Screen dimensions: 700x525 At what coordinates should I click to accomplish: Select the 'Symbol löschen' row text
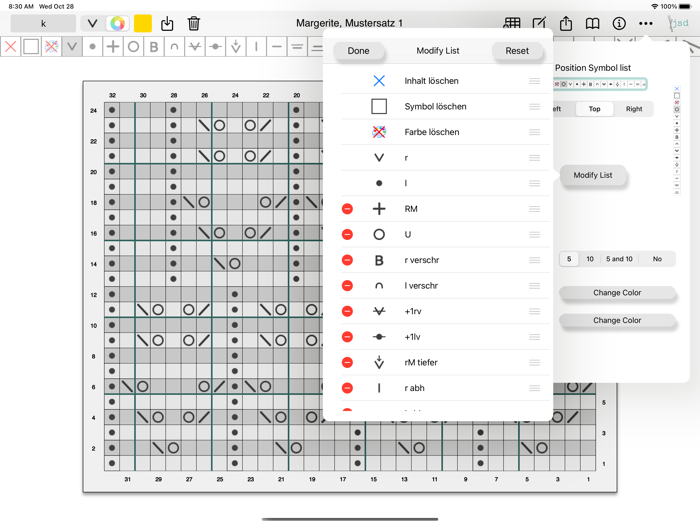[435, 106]
